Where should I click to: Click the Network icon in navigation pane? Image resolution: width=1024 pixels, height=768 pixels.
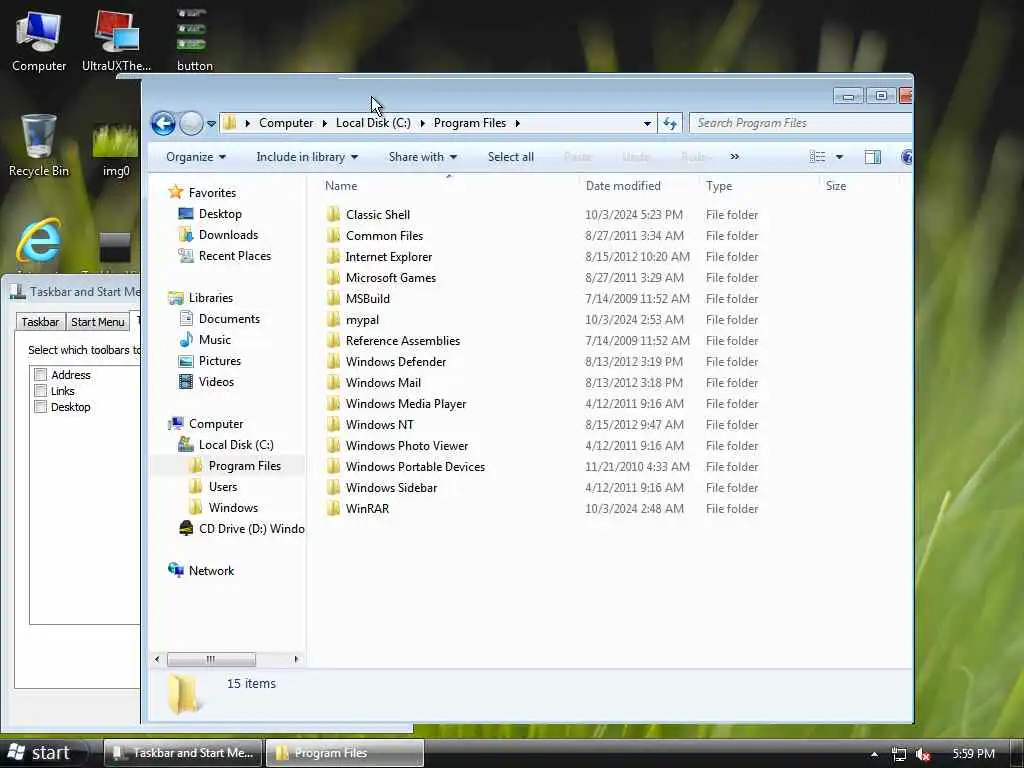pos(176,570)
